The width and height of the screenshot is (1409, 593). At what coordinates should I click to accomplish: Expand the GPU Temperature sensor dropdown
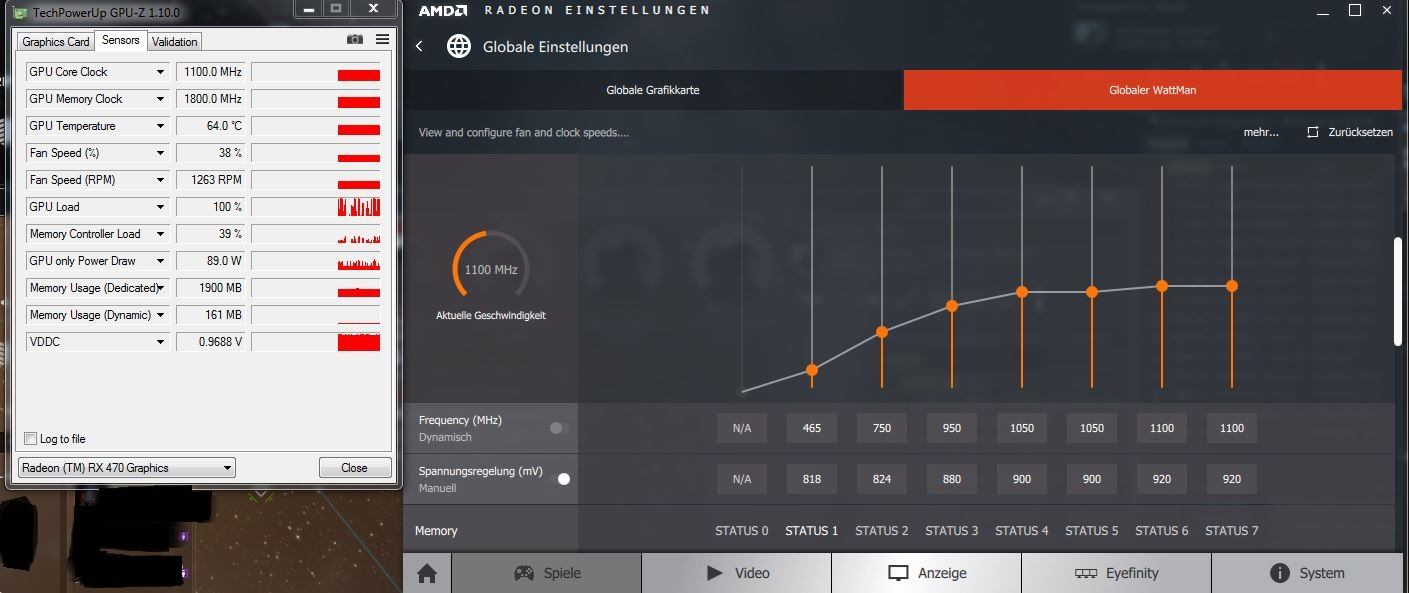pos(160,126)
